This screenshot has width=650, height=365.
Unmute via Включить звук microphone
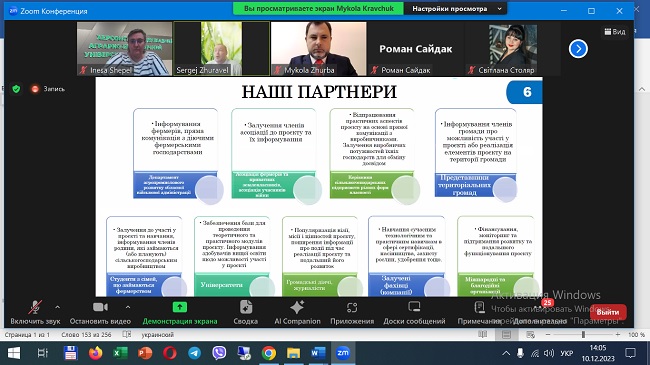tap(35, 307)
